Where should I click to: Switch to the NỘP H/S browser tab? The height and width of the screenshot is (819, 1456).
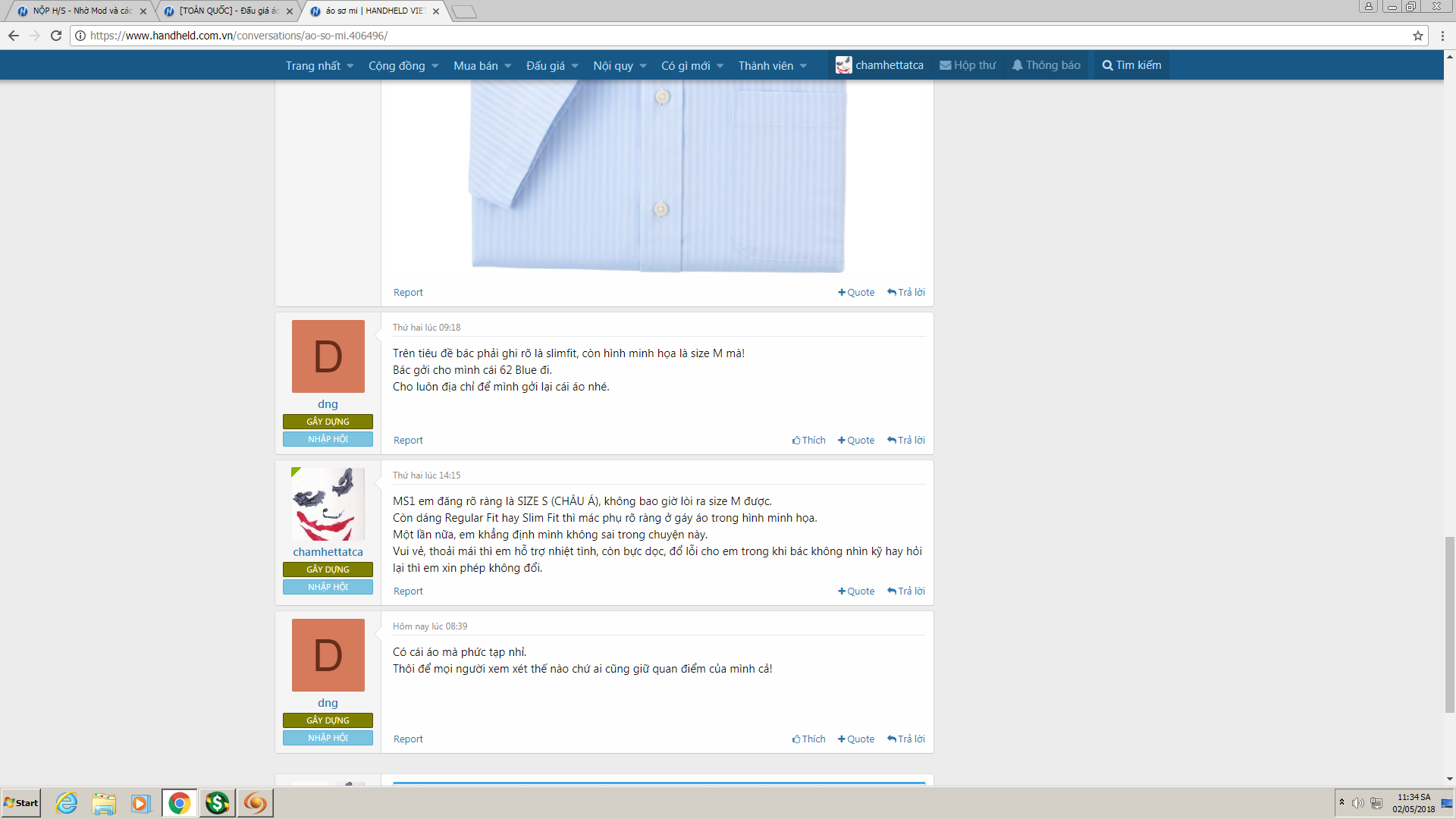[x=82, y=11]
